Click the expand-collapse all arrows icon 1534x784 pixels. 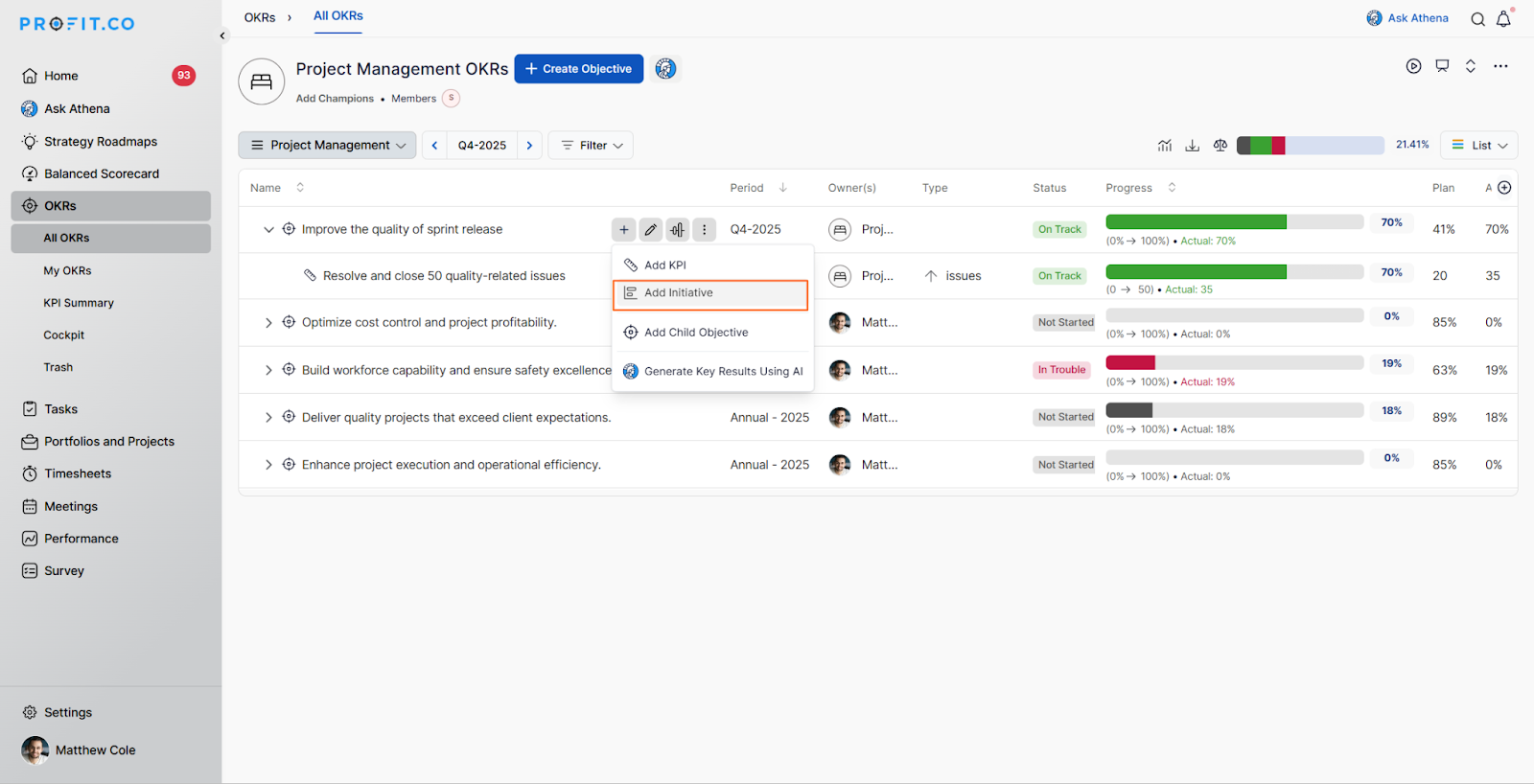[1471, 66]
